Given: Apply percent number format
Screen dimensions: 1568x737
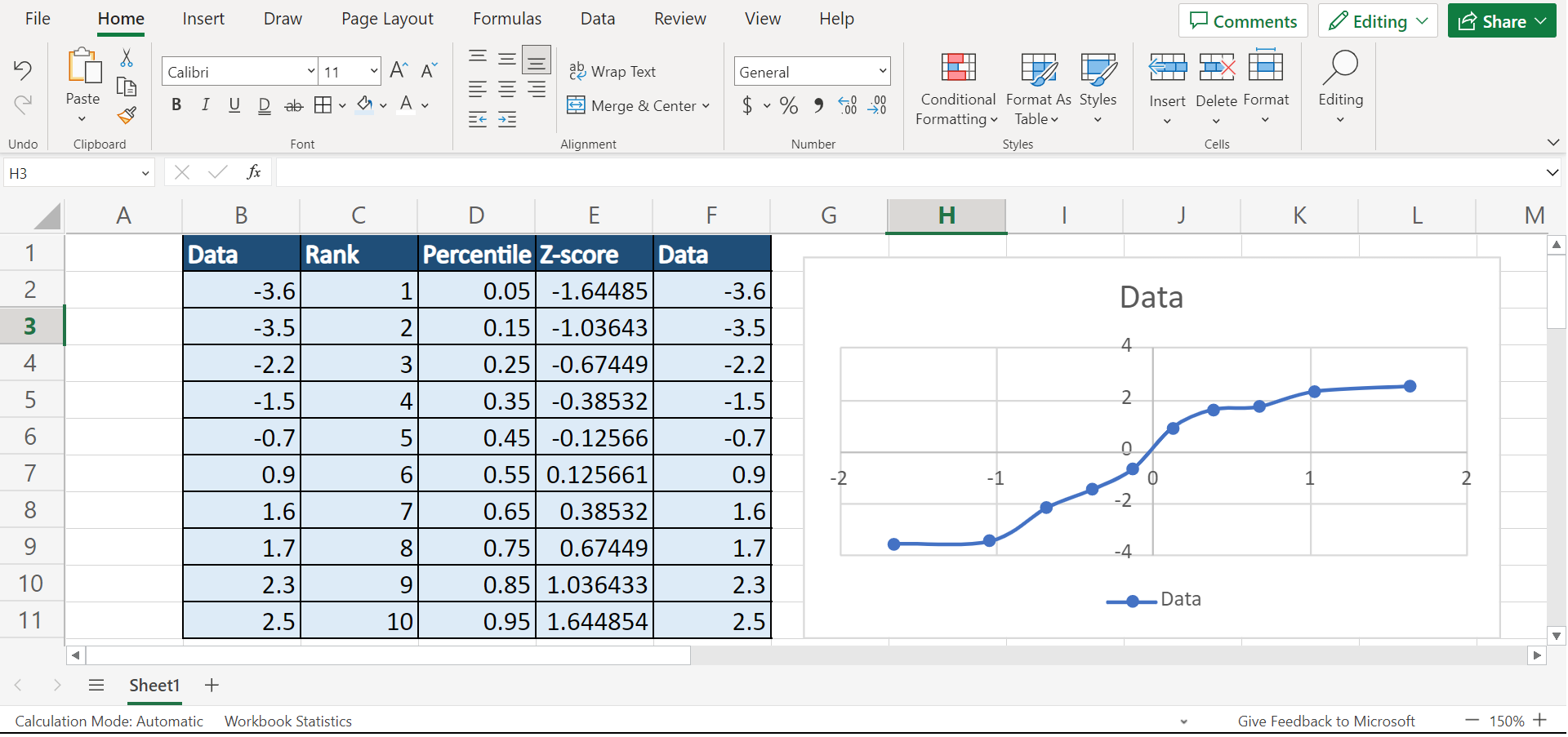Looking at the screenshot, I should (789, 105).
